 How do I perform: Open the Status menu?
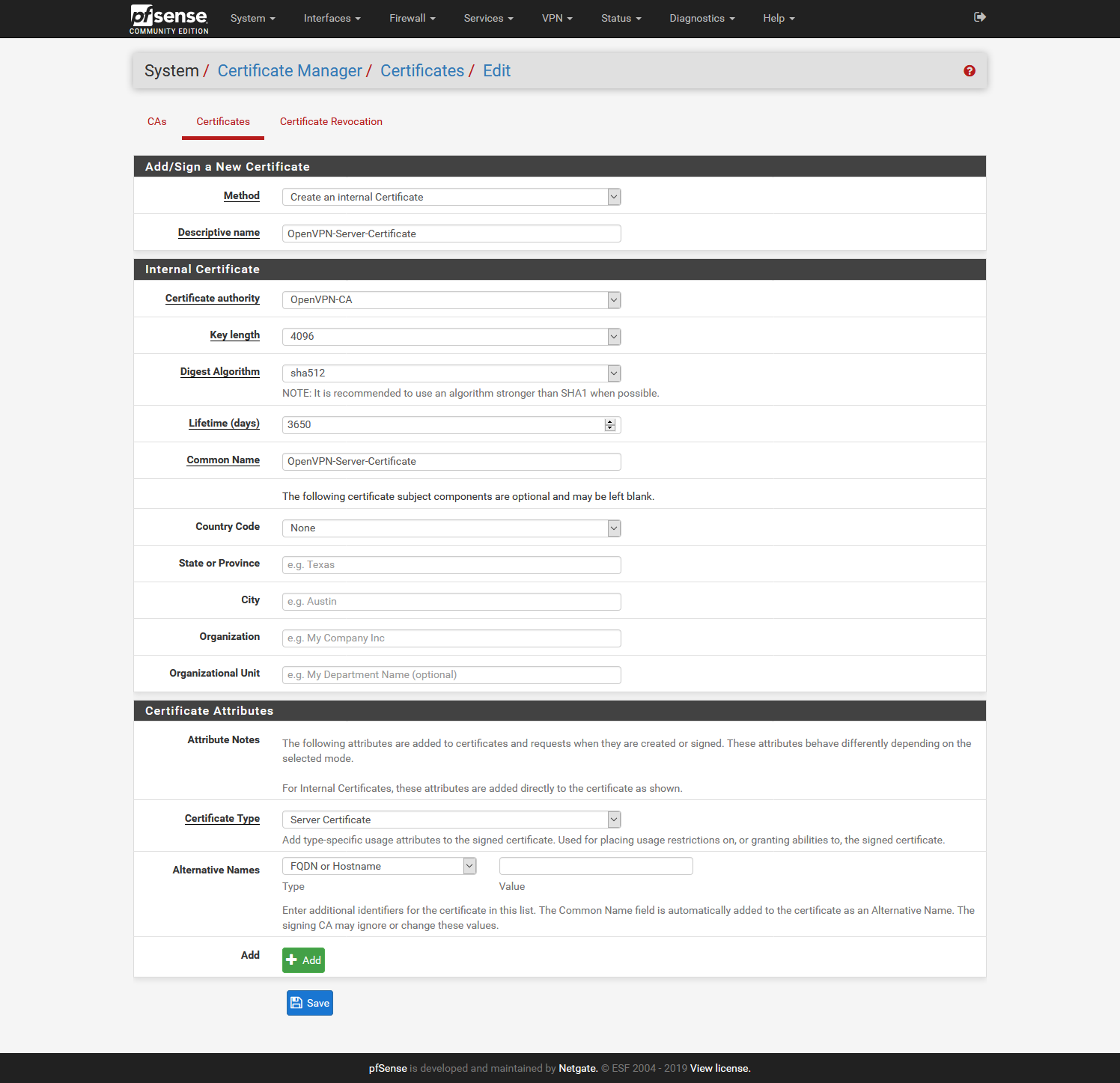click(621, 18)
